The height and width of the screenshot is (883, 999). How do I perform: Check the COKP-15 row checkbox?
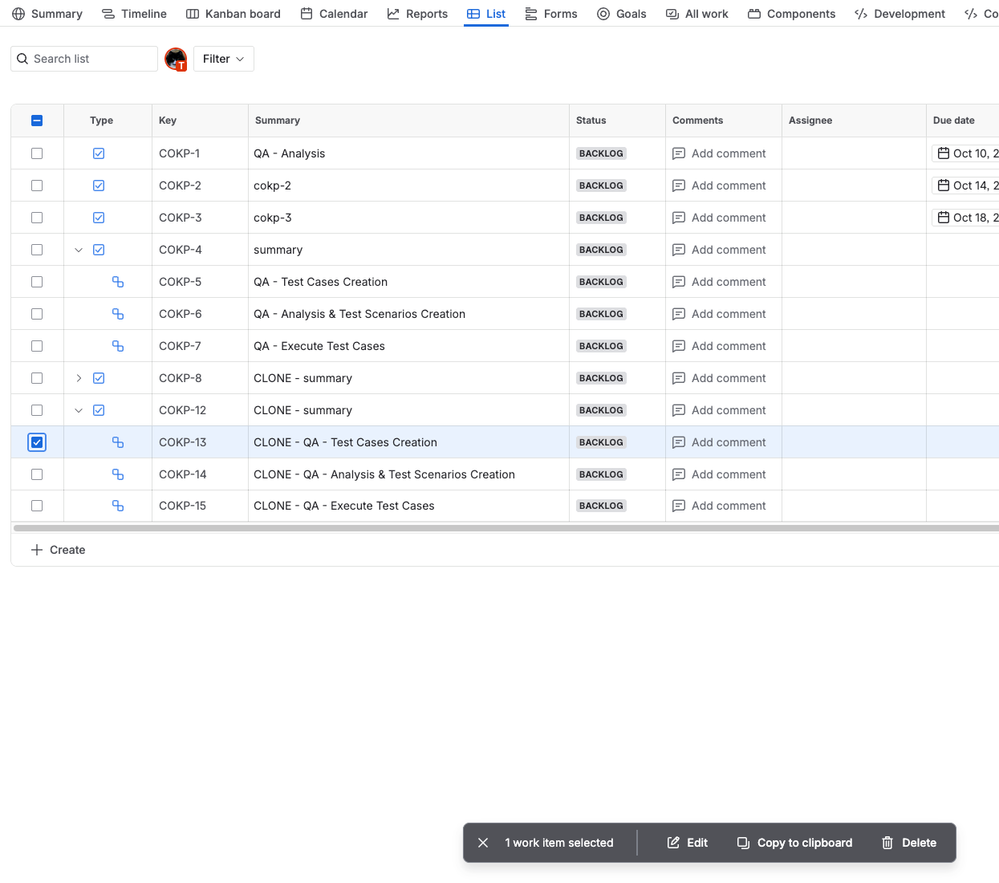(37, 506)
